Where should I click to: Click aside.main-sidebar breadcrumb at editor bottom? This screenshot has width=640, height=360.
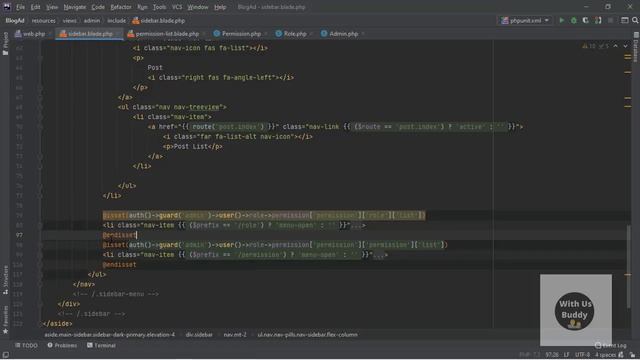(109, 335)
